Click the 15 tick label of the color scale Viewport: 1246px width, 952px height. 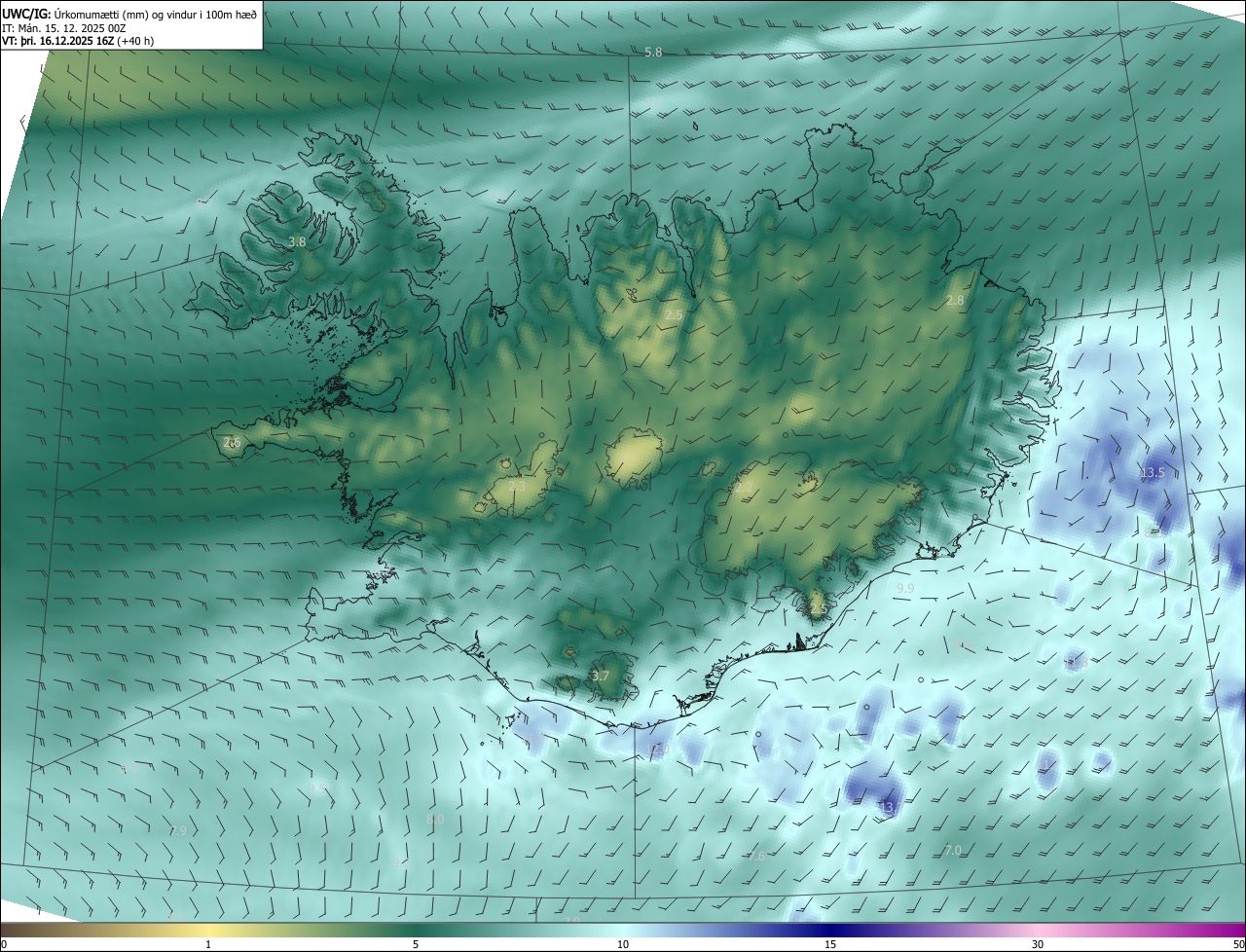coord(830,944)
